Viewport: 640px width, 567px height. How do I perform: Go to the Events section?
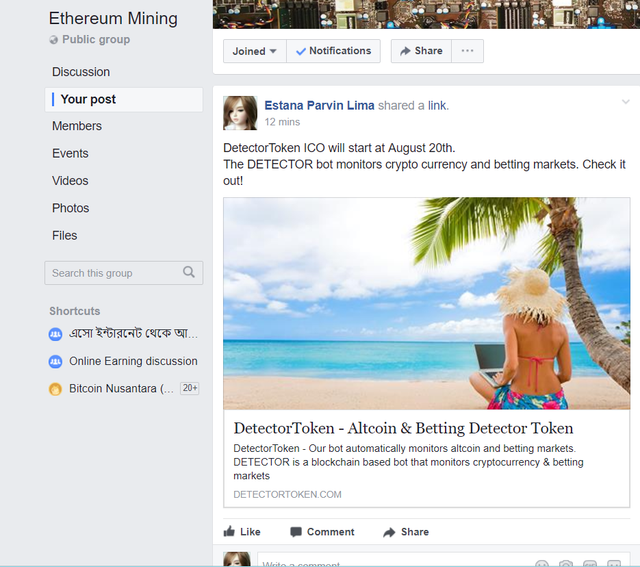click(70, 153)
